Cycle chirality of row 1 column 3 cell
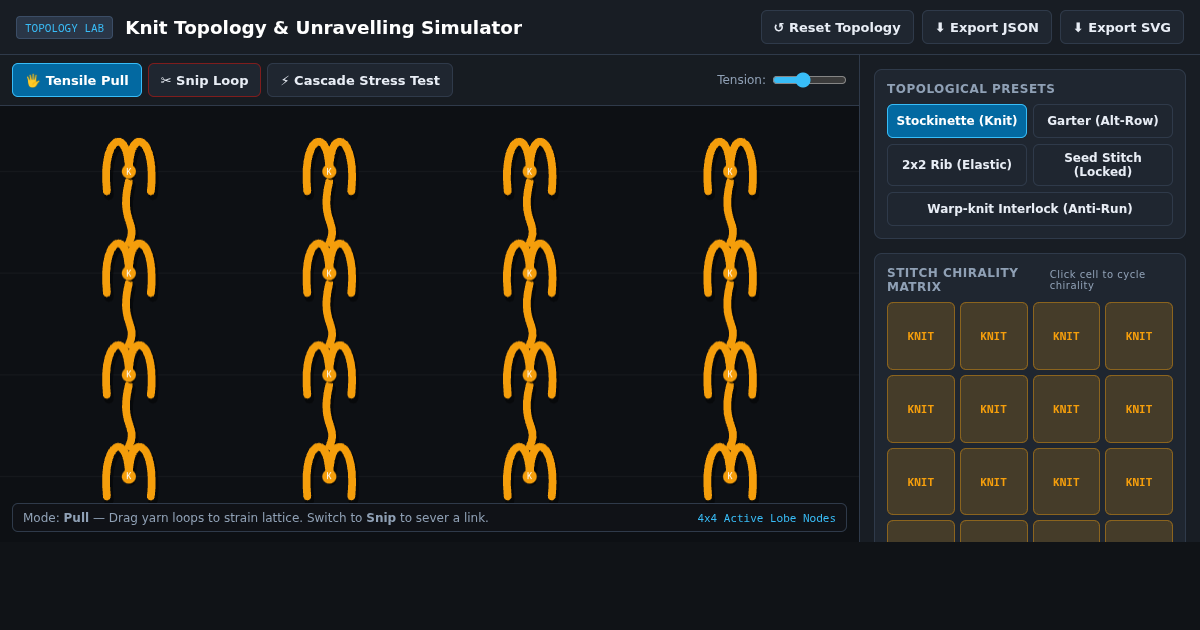The width and height of the screenshot is (1200, 630). (x=1066, y=336)
